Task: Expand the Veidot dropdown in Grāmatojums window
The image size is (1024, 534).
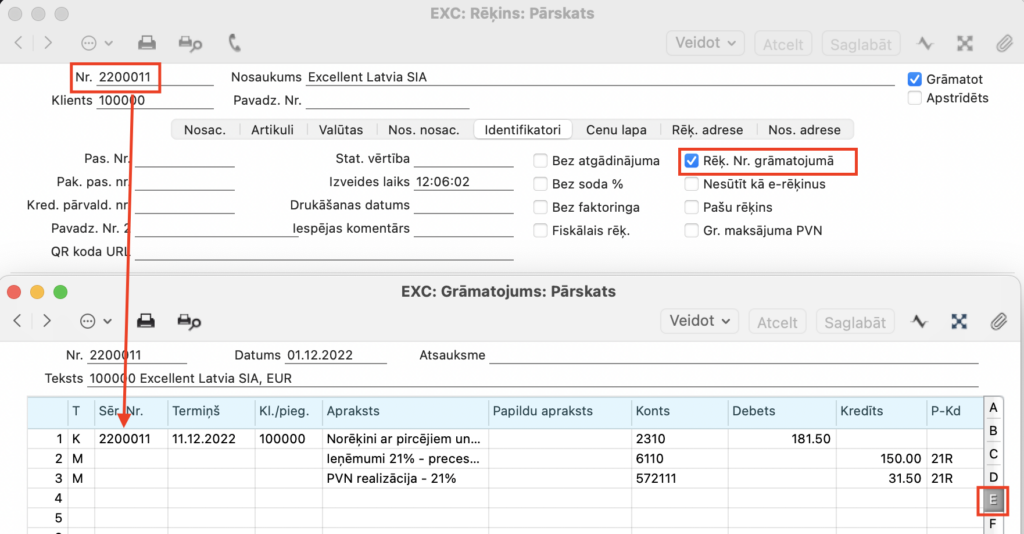Action: [697, 321]
